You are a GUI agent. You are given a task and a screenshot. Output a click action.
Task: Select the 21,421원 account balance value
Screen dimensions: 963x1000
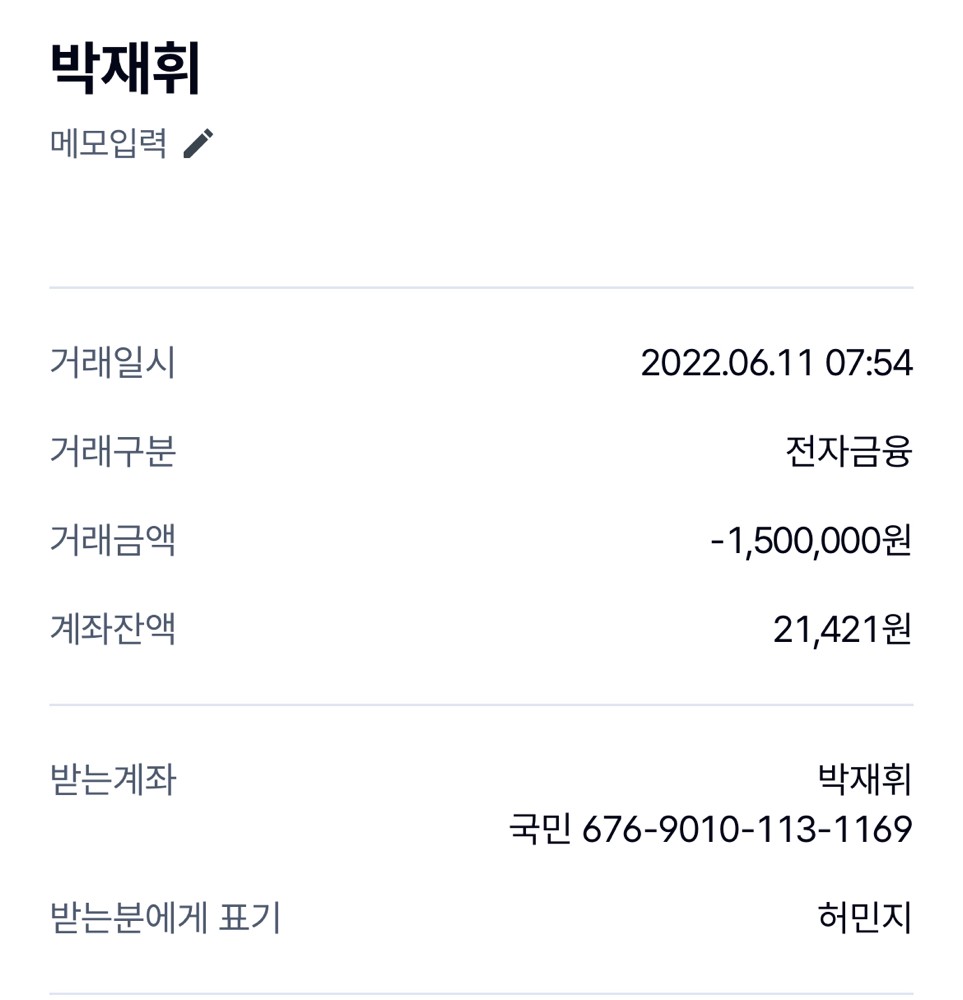[842, 630]
